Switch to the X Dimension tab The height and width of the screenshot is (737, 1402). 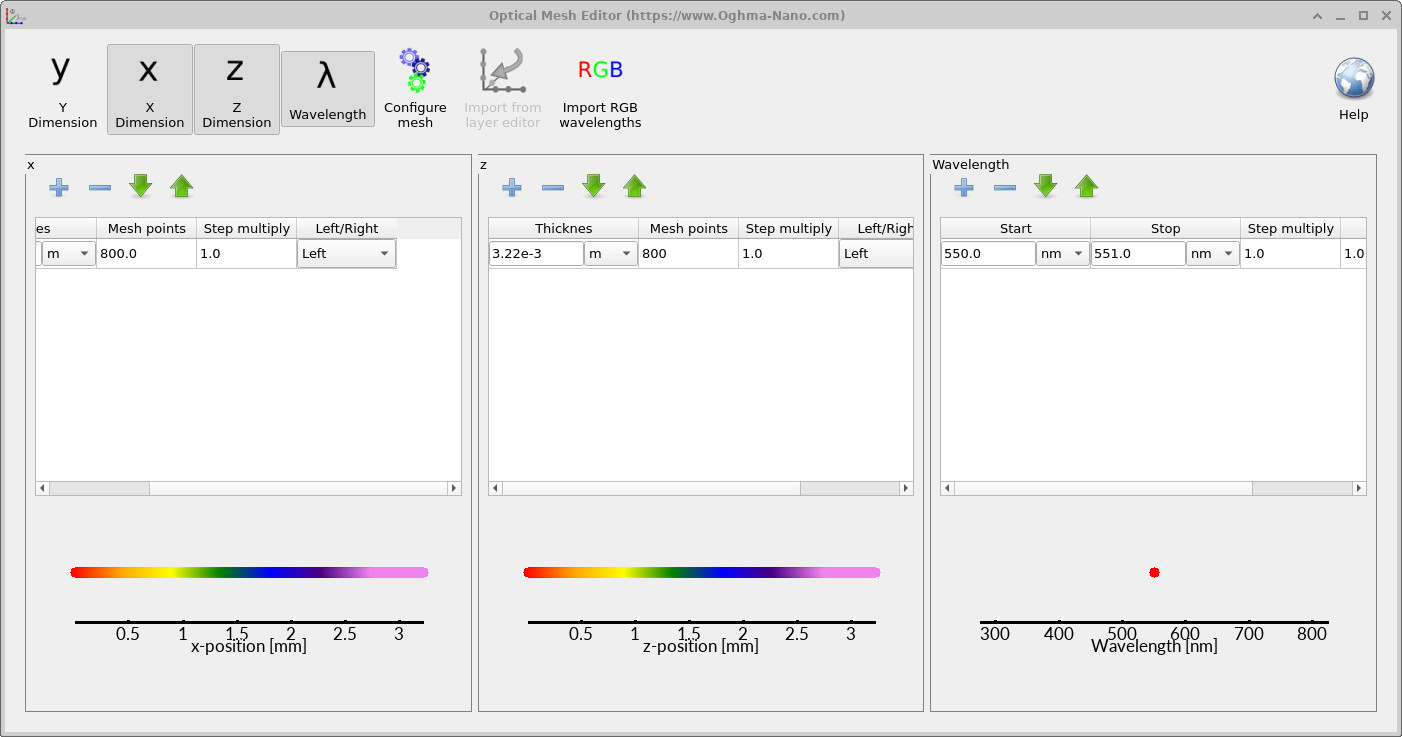[149, 89]
